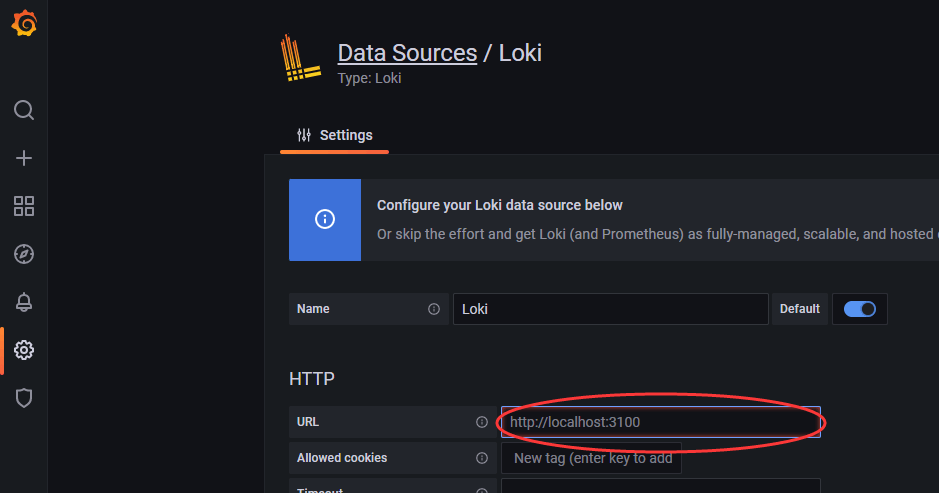Open the Alerting bell icon
939x493 pixels.
coord(24,302)
